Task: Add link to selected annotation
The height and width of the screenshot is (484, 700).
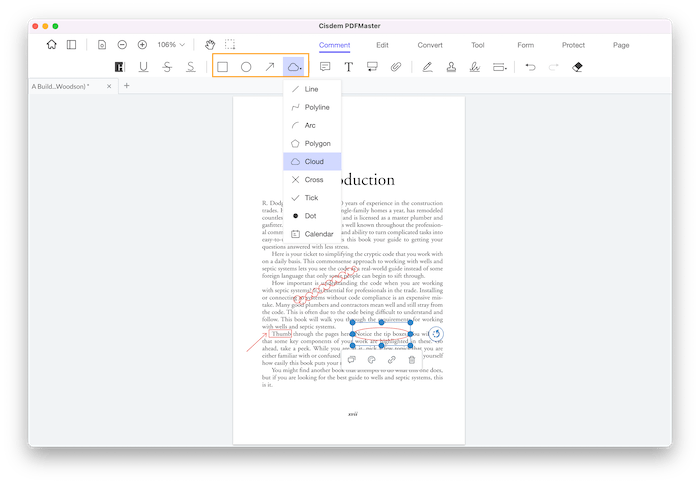Action: pyautogui.click(x=392, y=360)
